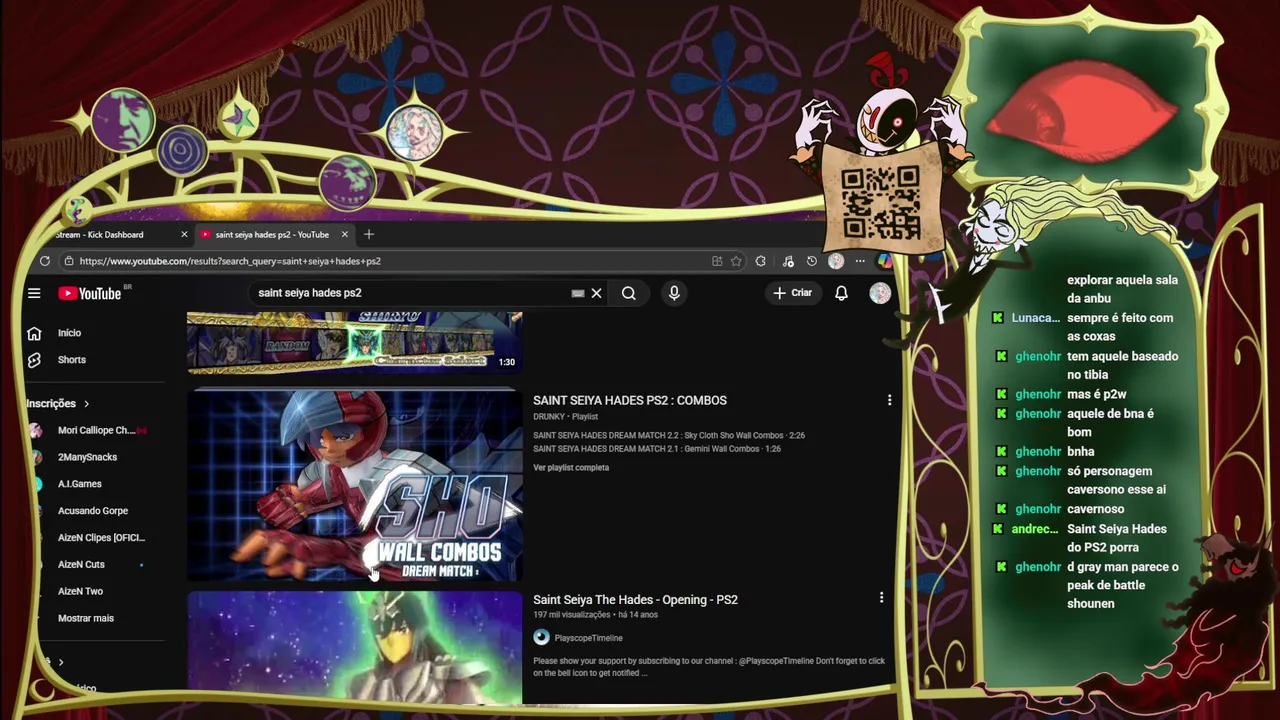Screen dimensions: 1280x720
Task: Open the YouTube hamburger guide menu
Action: tap(34, 293)
